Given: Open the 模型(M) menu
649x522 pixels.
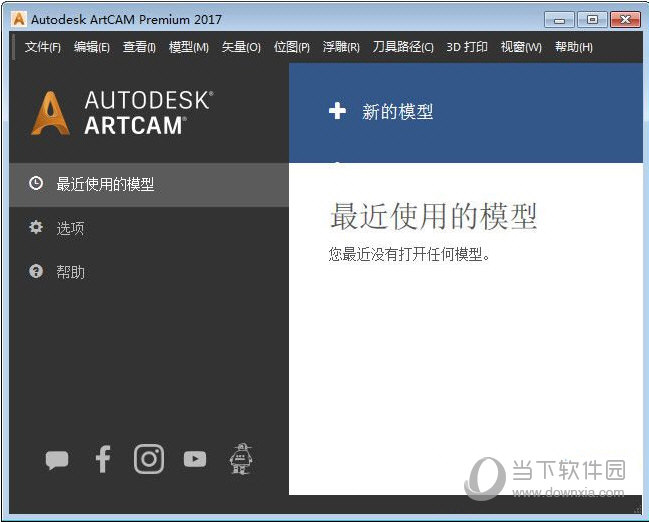Looking at the screenshot, I should 189,47.
